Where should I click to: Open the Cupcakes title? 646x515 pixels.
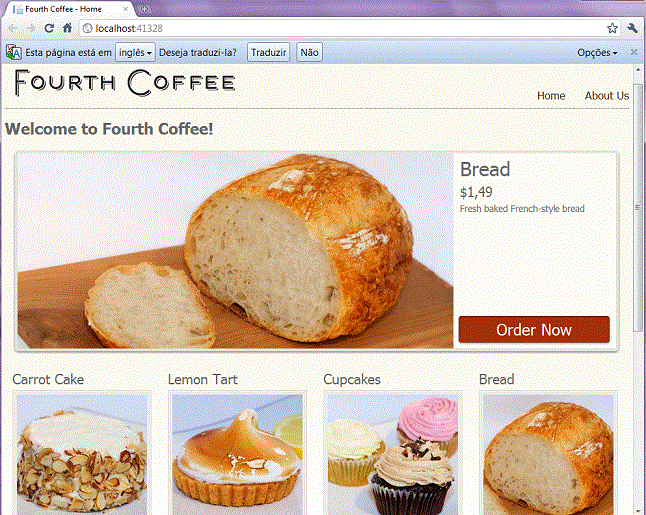tap(352, 379)
